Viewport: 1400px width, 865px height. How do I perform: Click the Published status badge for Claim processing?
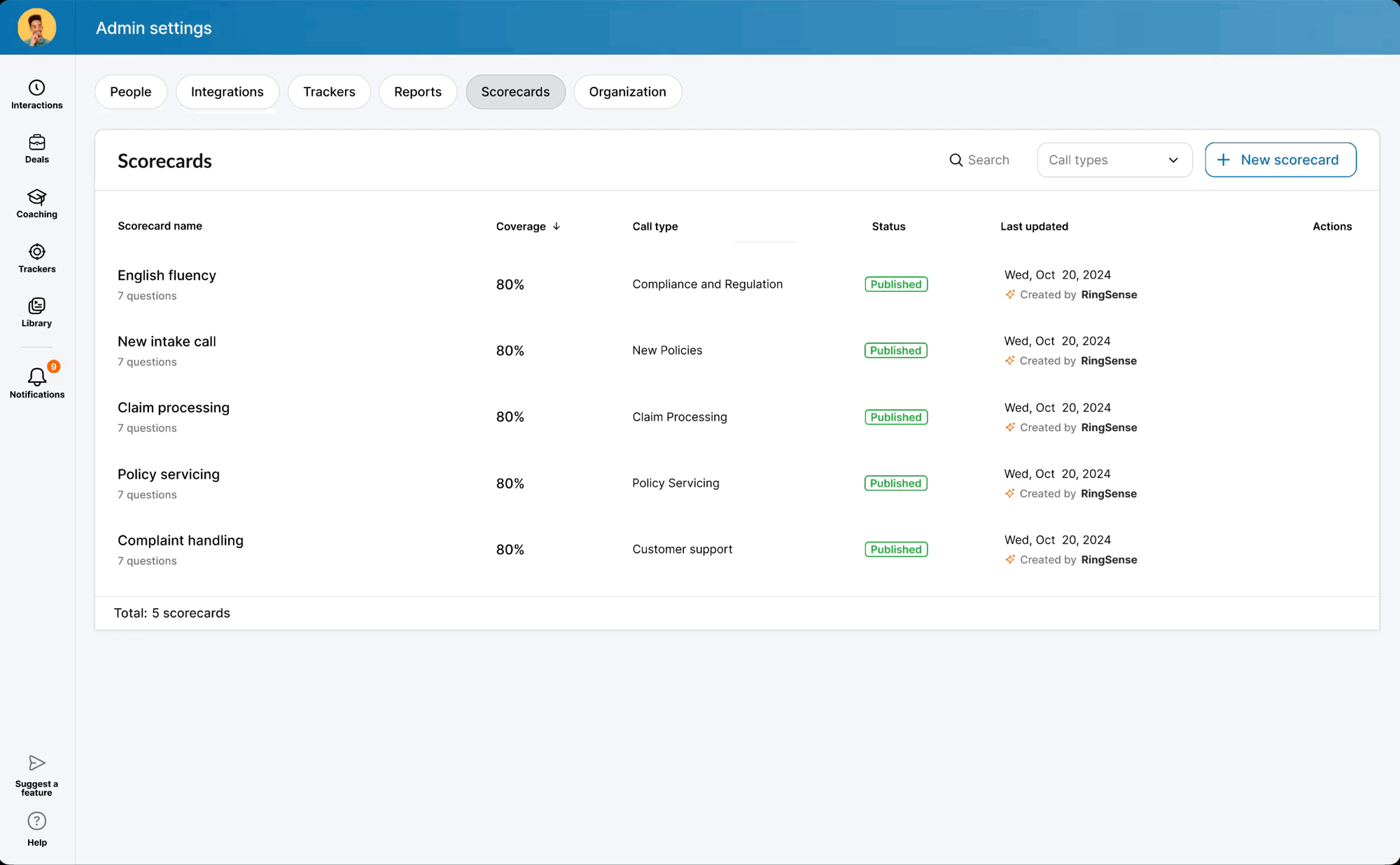[896, 416]
